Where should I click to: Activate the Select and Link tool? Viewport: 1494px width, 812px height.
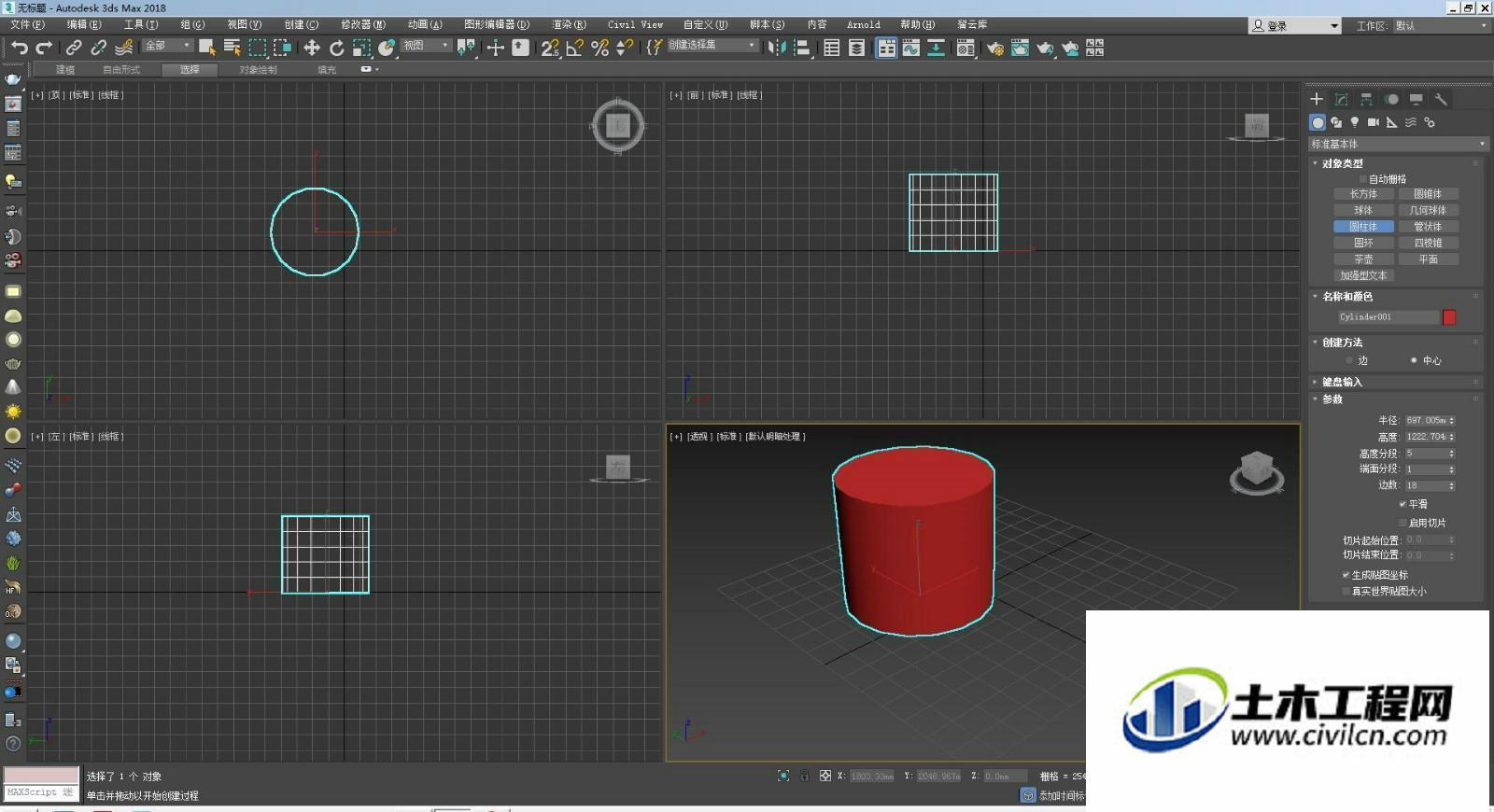point(74,48)
